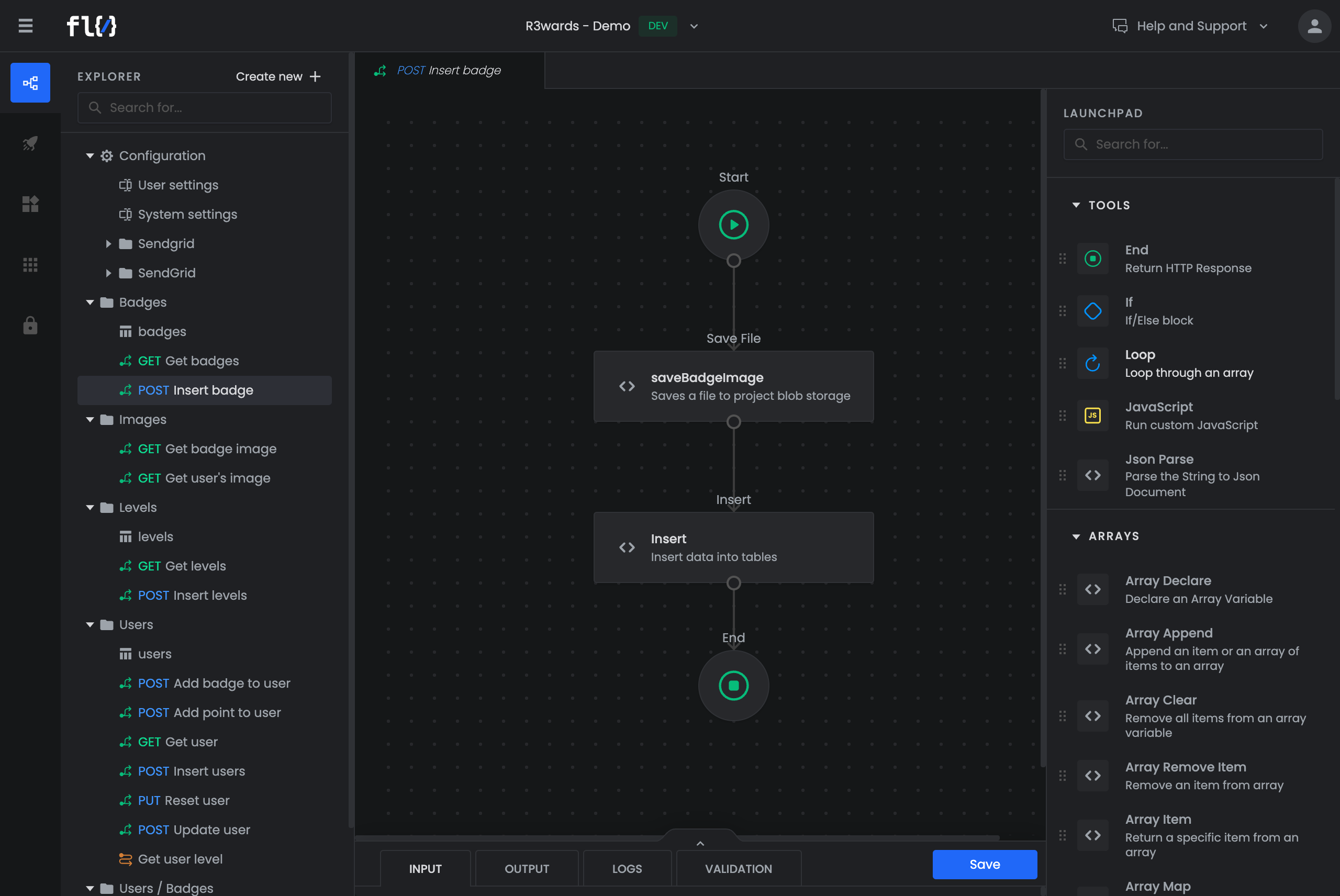This screenshot has width=1340, height=896.
Task: Click the plus icon next to Create new
Action: 316,76
